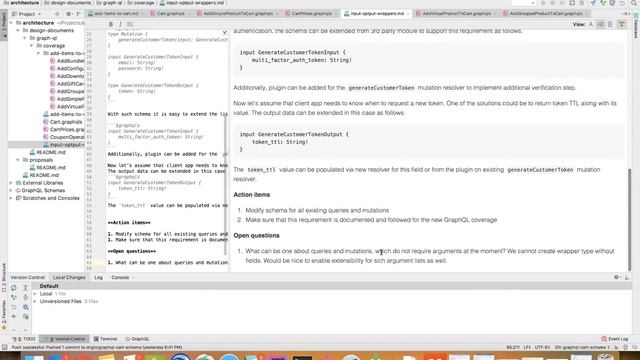Click the copy changelist icon beside plus
This screenshot has height=360, width=640.
click(x=25, y=317)
